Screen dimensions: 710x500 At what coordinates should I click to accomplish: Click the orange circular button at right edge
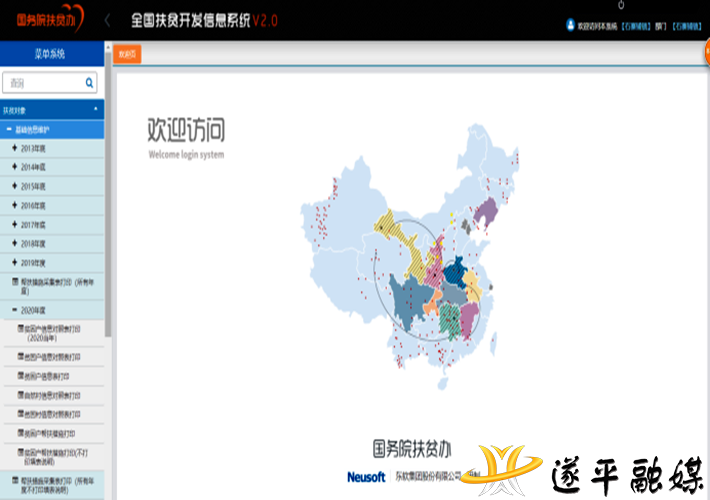coord(706,55)
